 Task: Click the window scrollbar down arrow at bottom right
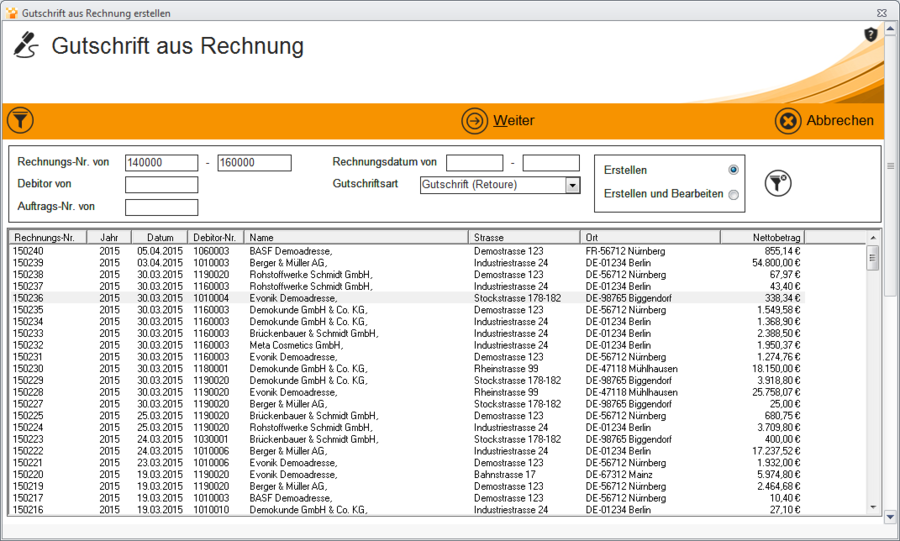pos(890,517)
